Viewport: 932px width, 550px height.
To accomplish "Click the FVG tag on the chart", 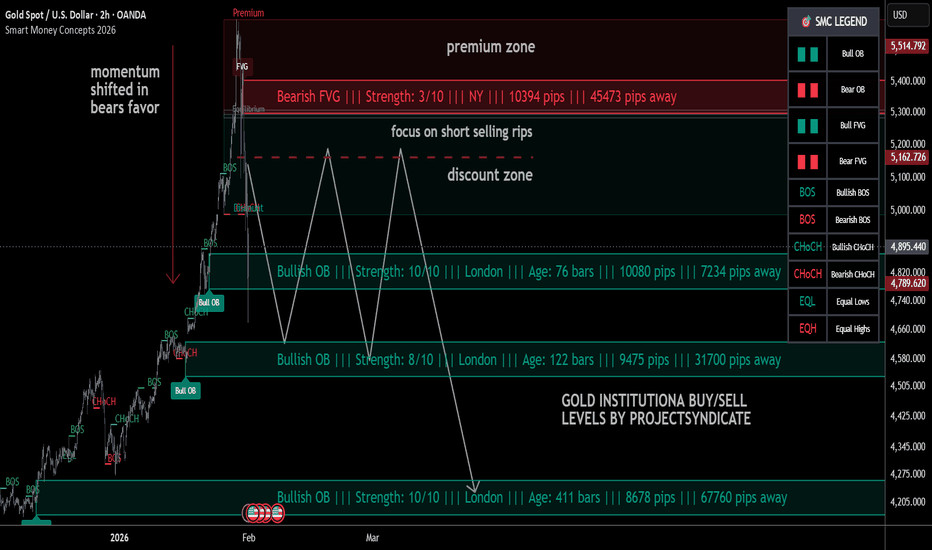I will 242,67.
